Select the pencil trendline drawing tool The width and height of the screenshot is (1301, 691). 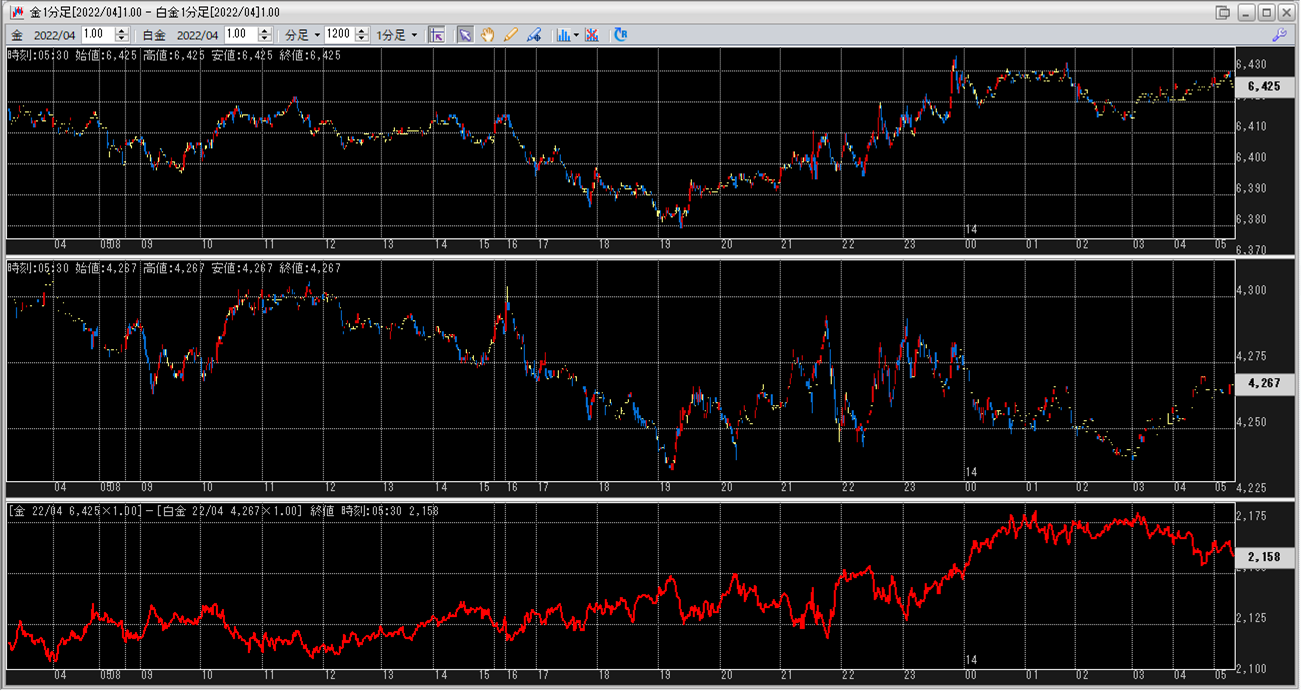pos(511,35)
